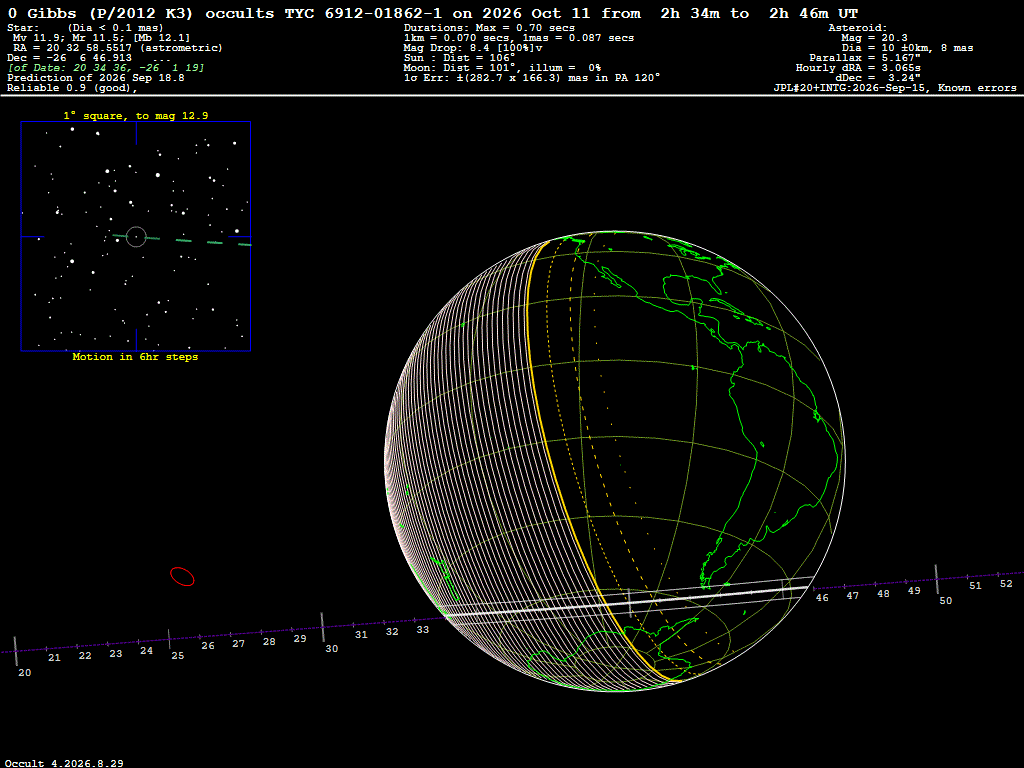Click timeline minute label 52
Image resolution: width=1024 pixels, height=768 pixels.
coord(1006,584)
